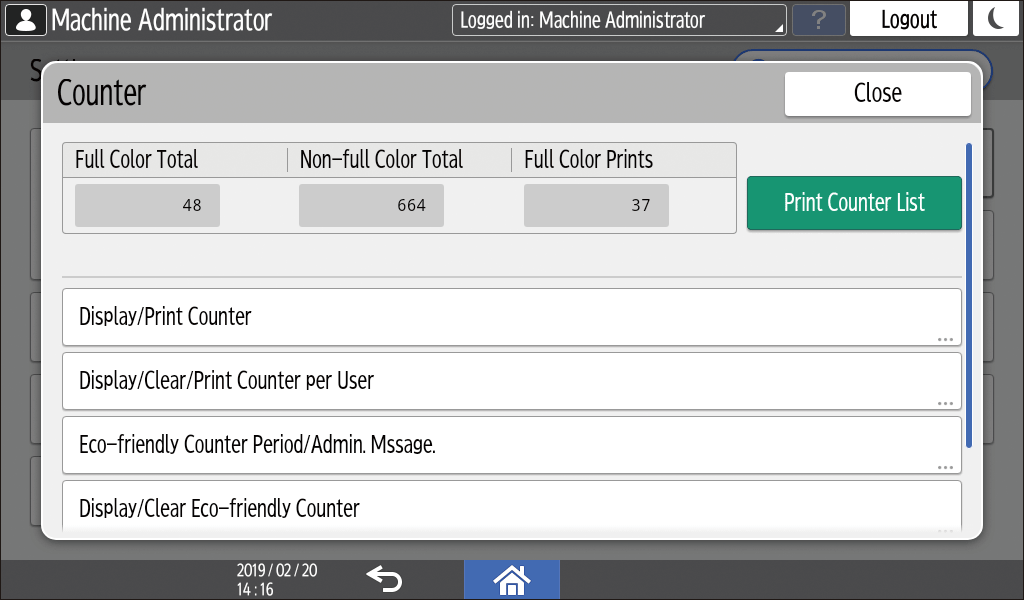Click the Logout button
1024x600 pixels.
click(x=908, y=20)
